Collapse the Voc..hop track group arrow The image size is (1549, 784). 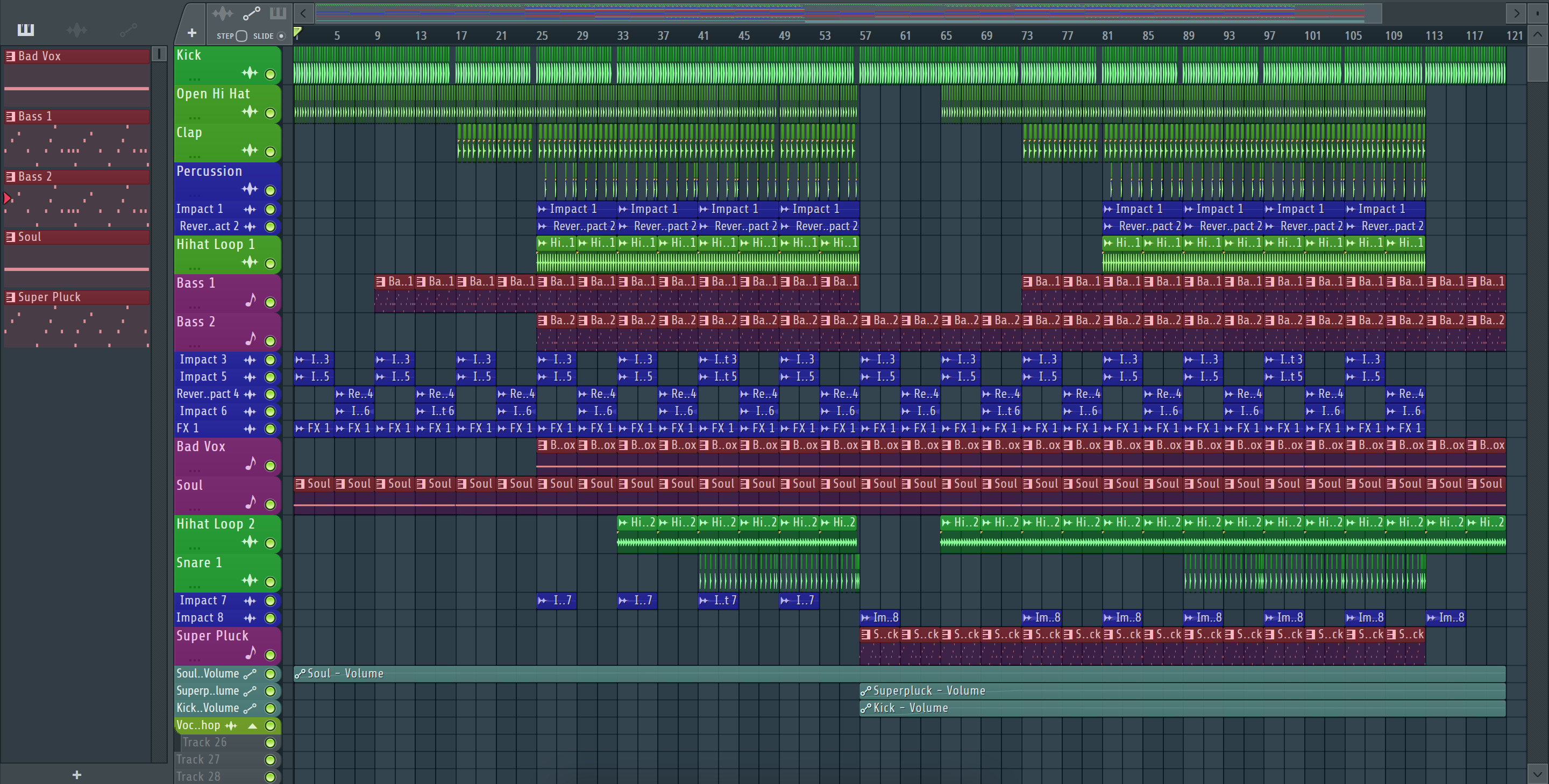click(253, 726)
